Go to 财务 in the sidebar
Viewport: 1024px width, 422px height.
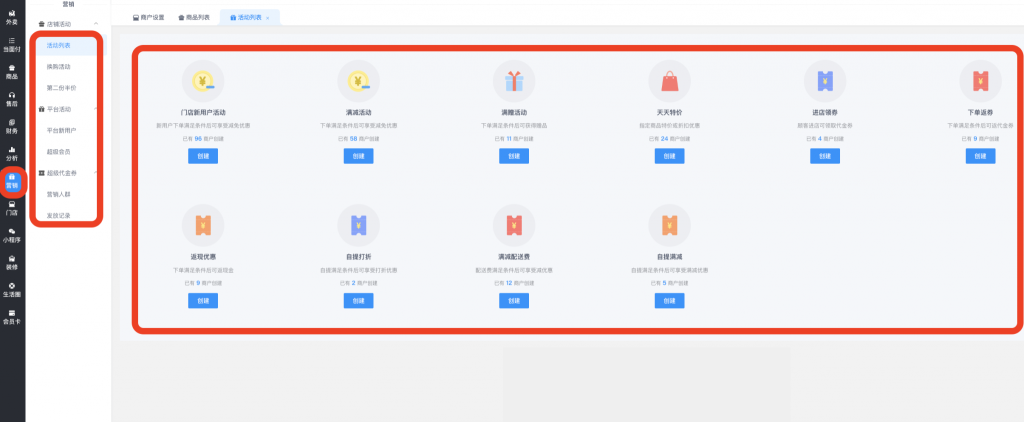point(12,125)
